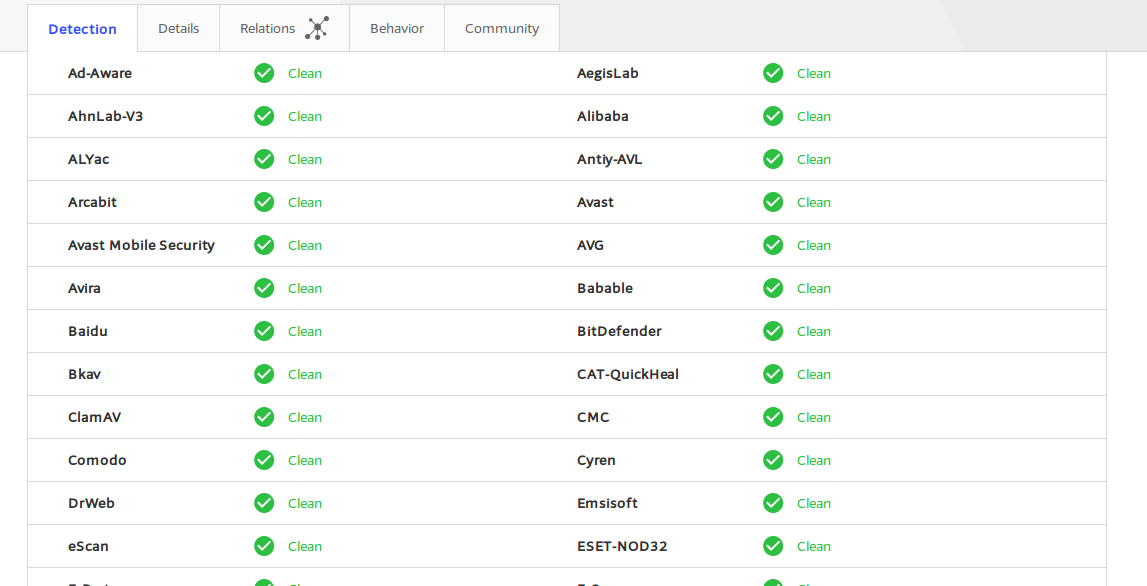Click the green check icon for BitDefender
The image size is (1147, 586).
[x=773, y=331]
